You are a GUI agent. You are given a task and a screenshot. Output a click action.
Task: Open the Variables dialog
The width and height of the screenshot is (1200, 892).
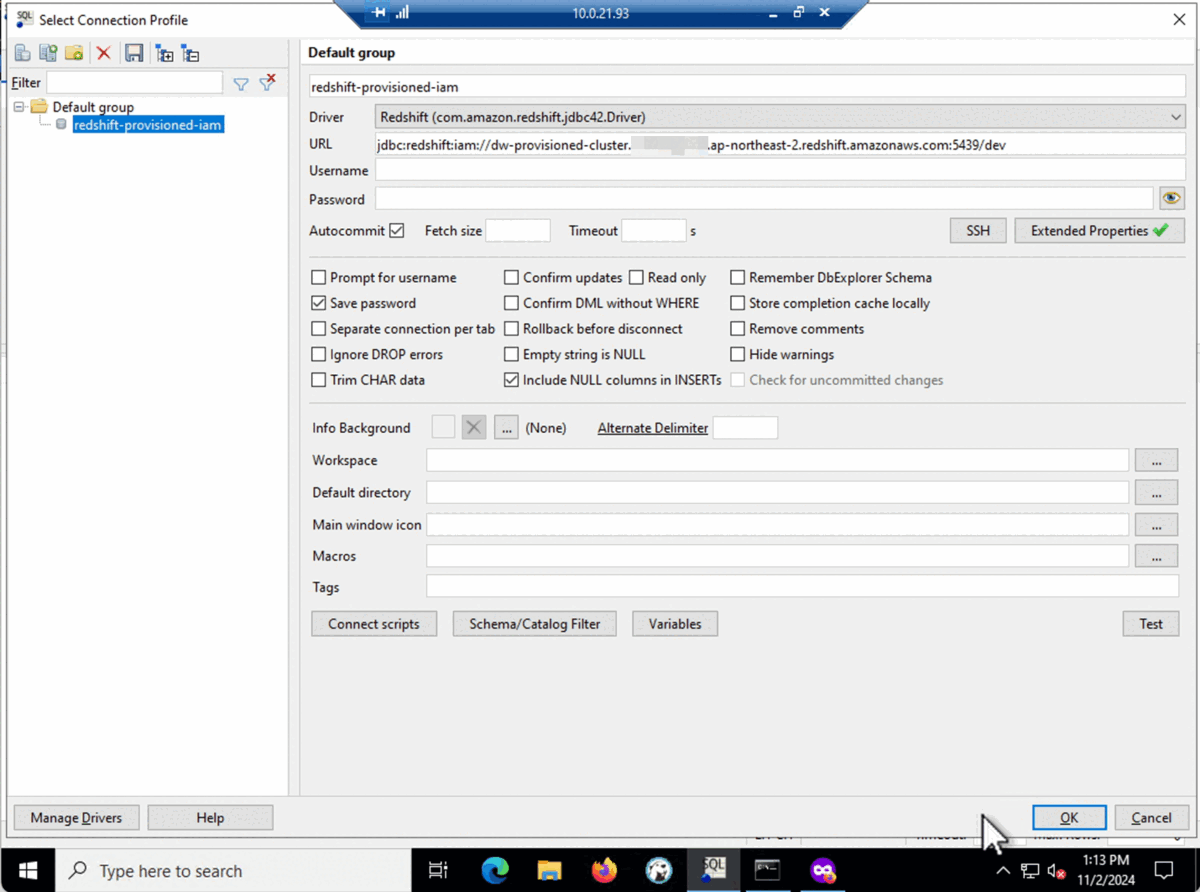click(x=675, y=624)
